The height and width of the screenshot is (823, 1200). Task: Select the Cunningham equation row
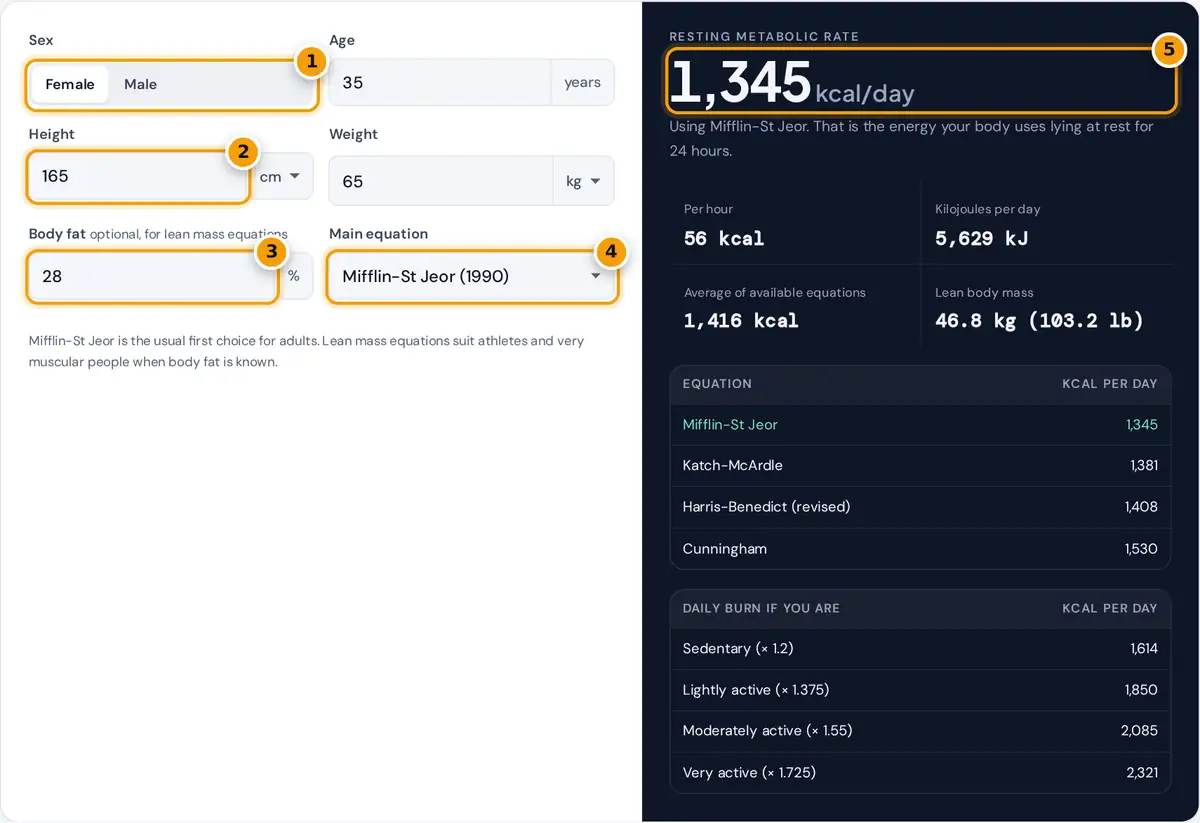click(x=920, y=549)
